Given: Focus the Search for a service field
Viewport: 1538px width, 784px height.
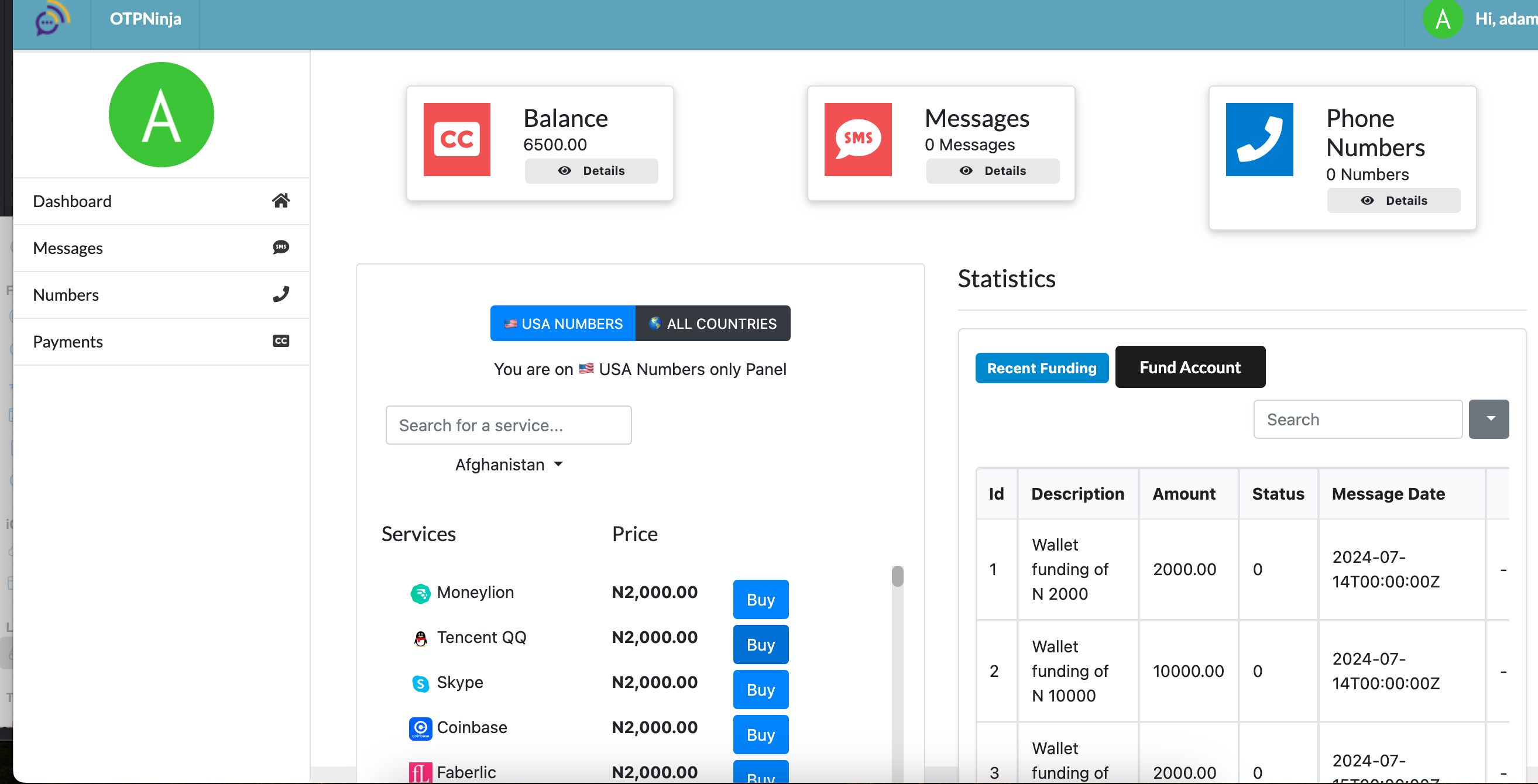Looking at the screenshot, I should tap(509, 425).
